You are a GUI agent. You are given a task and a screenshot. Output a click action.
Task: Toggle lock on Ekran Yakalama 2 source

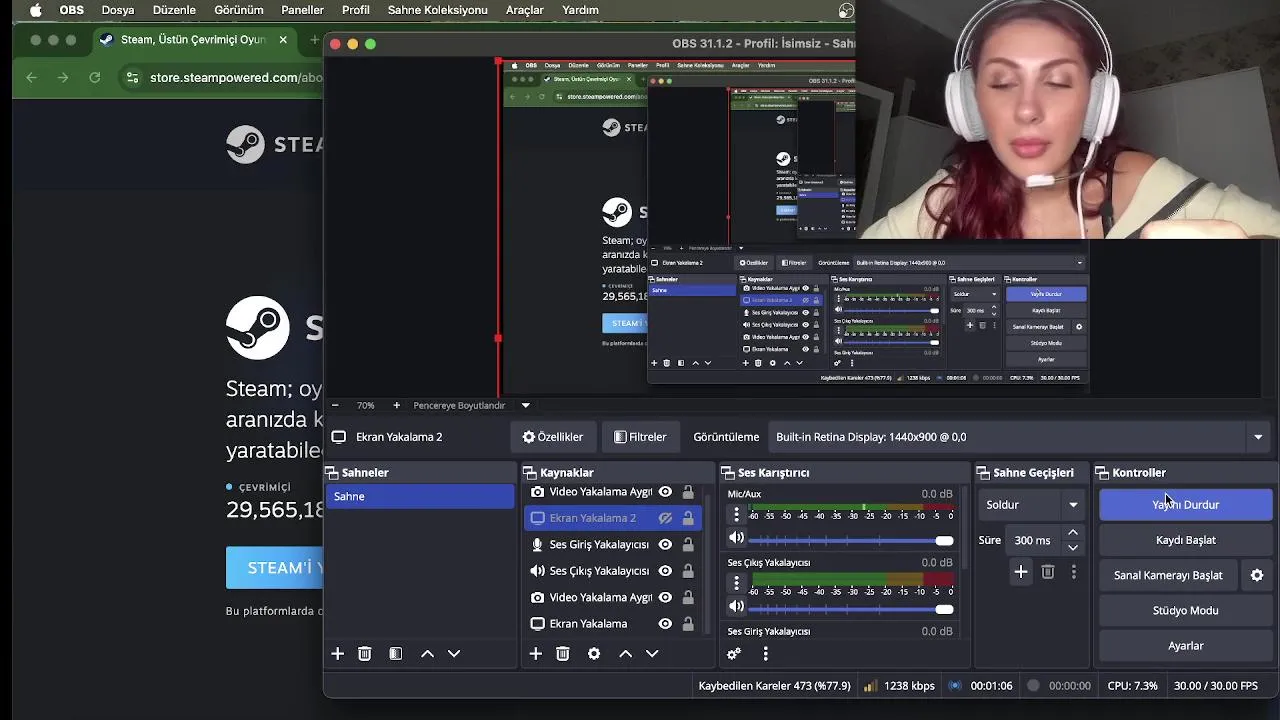coord(688,518)
